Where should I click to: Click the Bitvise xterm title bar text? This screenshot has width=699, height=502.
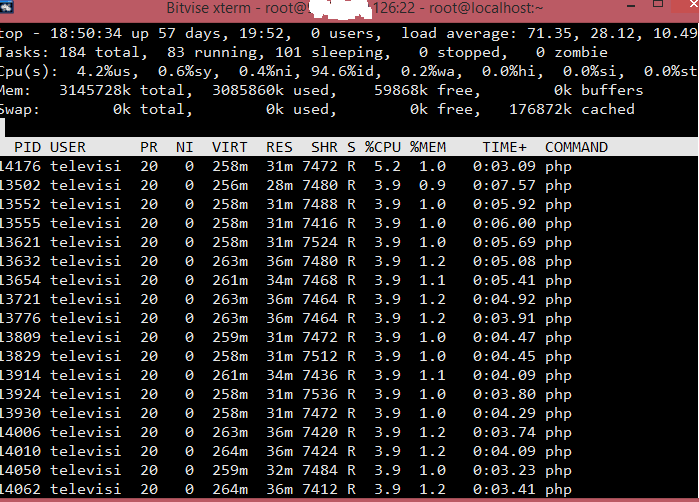click(x=354, y=8)
